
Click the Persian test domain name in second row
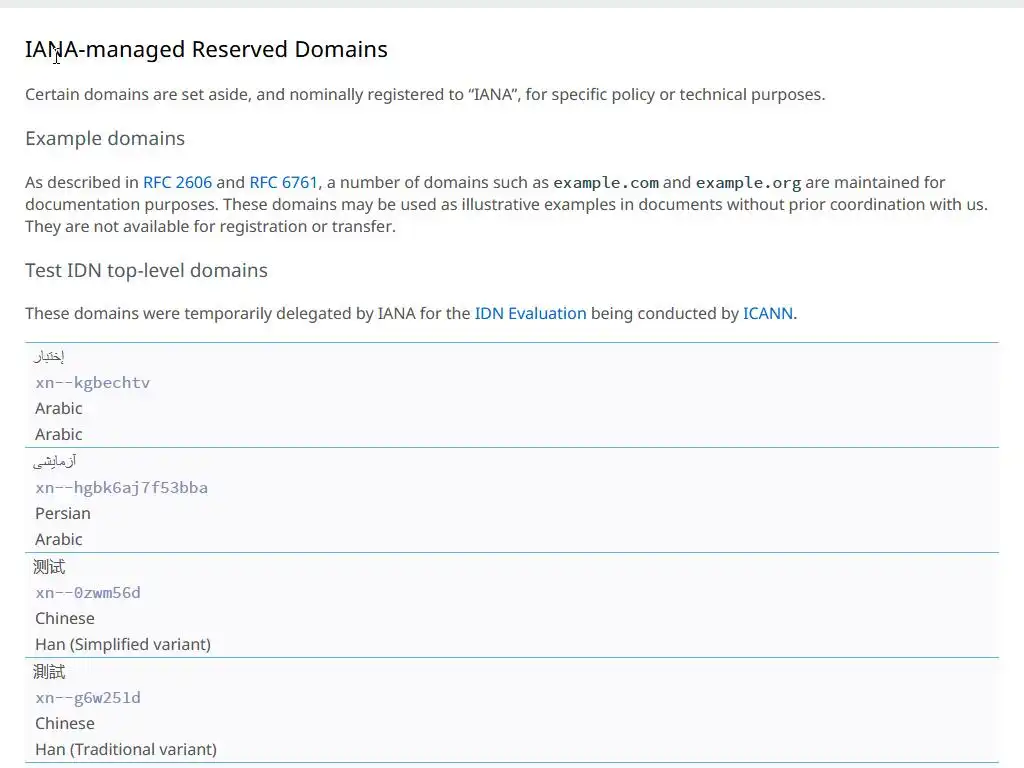[x=55, y=461]
